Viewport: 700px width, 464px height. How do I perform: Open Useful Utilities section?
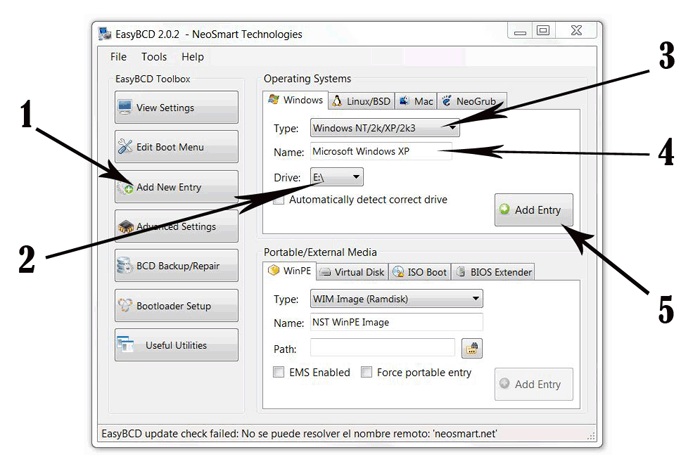click(176, 345)
